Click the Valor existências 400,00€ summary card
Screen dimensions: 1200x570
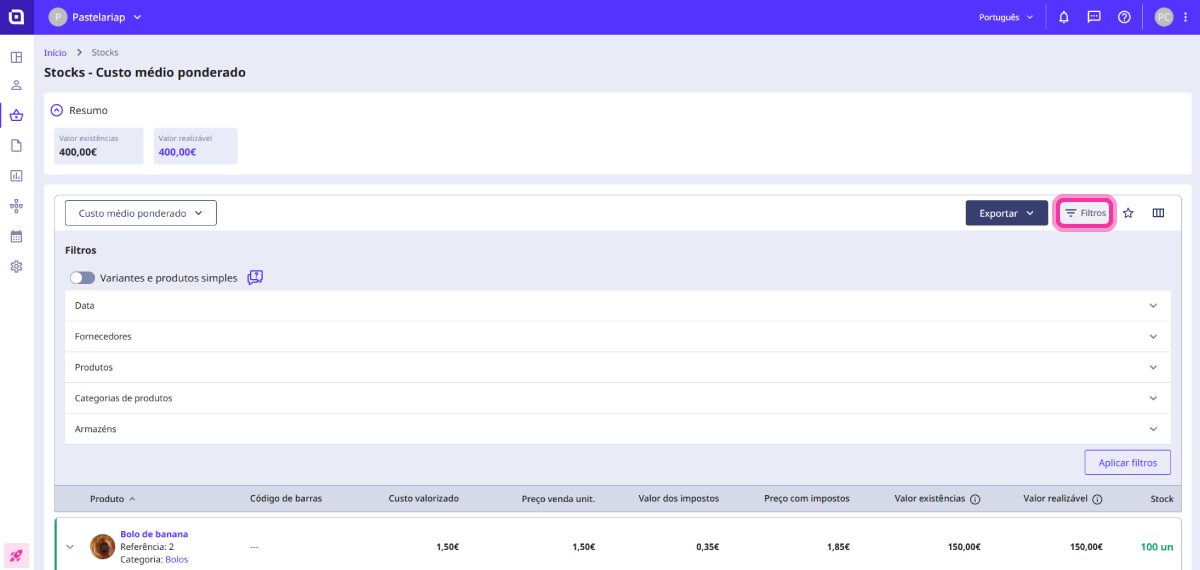[99, 146]
